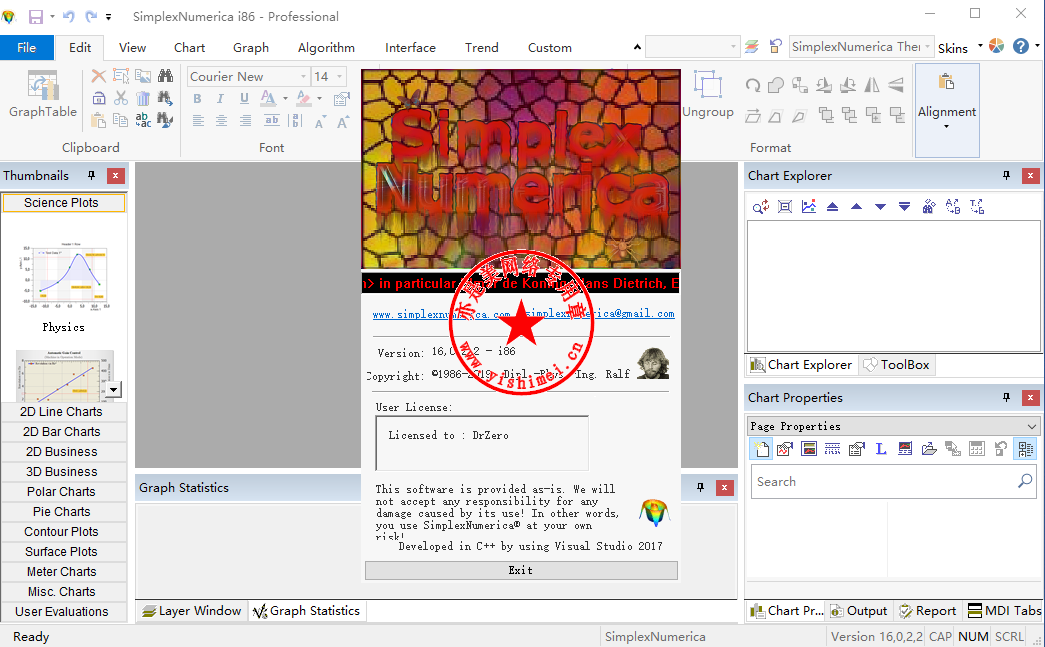The width and height of the screenshot is (1045, 647).
Task: Click the rotate arrow icon in Format group
Action: point(752,85)
